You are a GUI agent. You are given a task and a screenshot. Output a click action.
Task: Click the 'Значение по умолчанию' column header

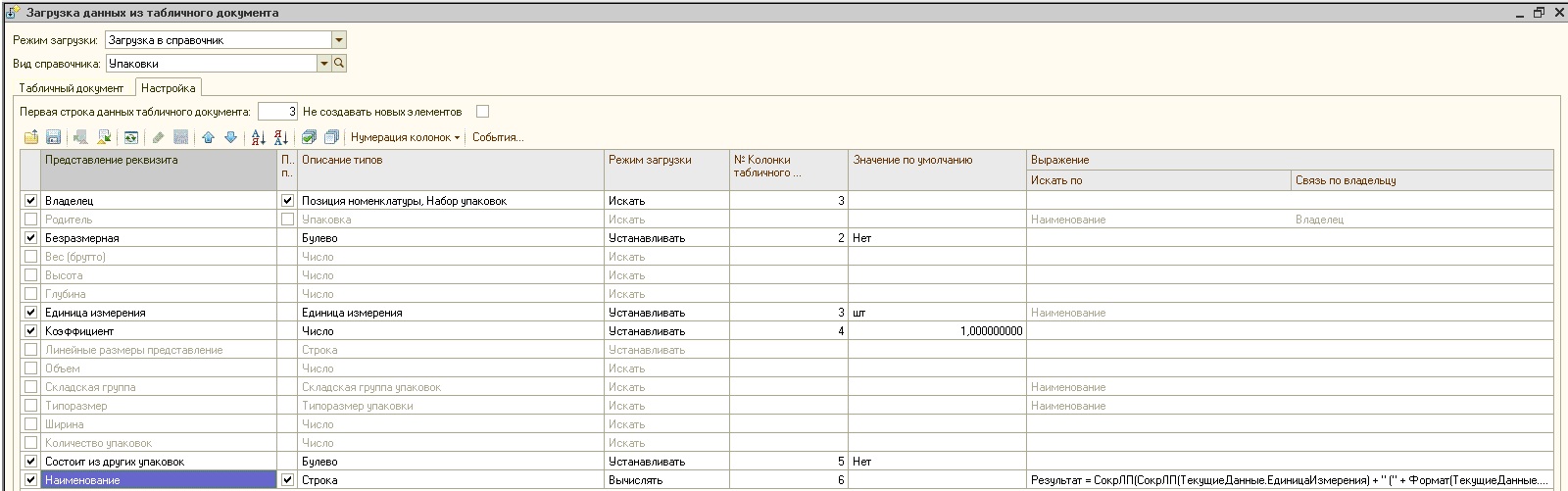pyautogui.click(x=937, y=170)
